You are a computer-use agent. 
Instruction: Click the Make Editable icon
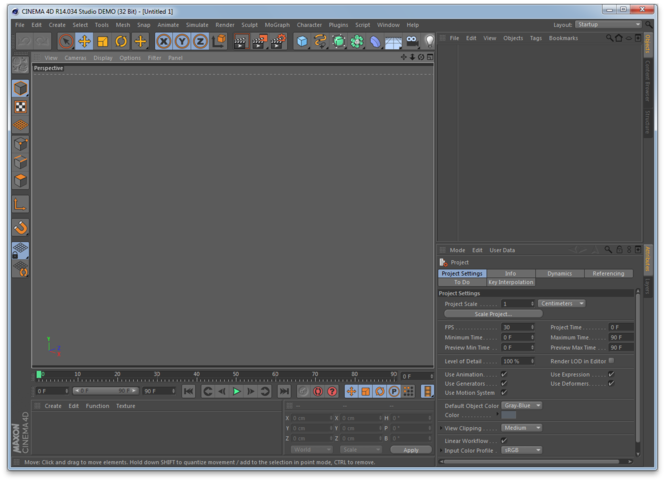20,65
